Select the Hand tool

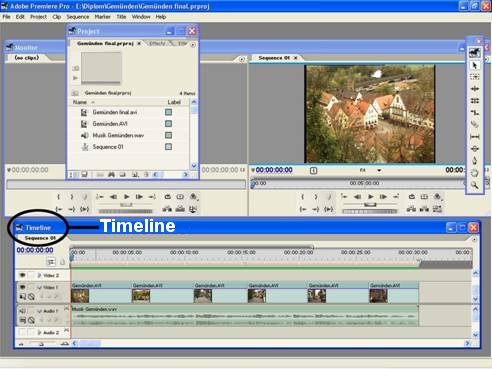[474, 173]
